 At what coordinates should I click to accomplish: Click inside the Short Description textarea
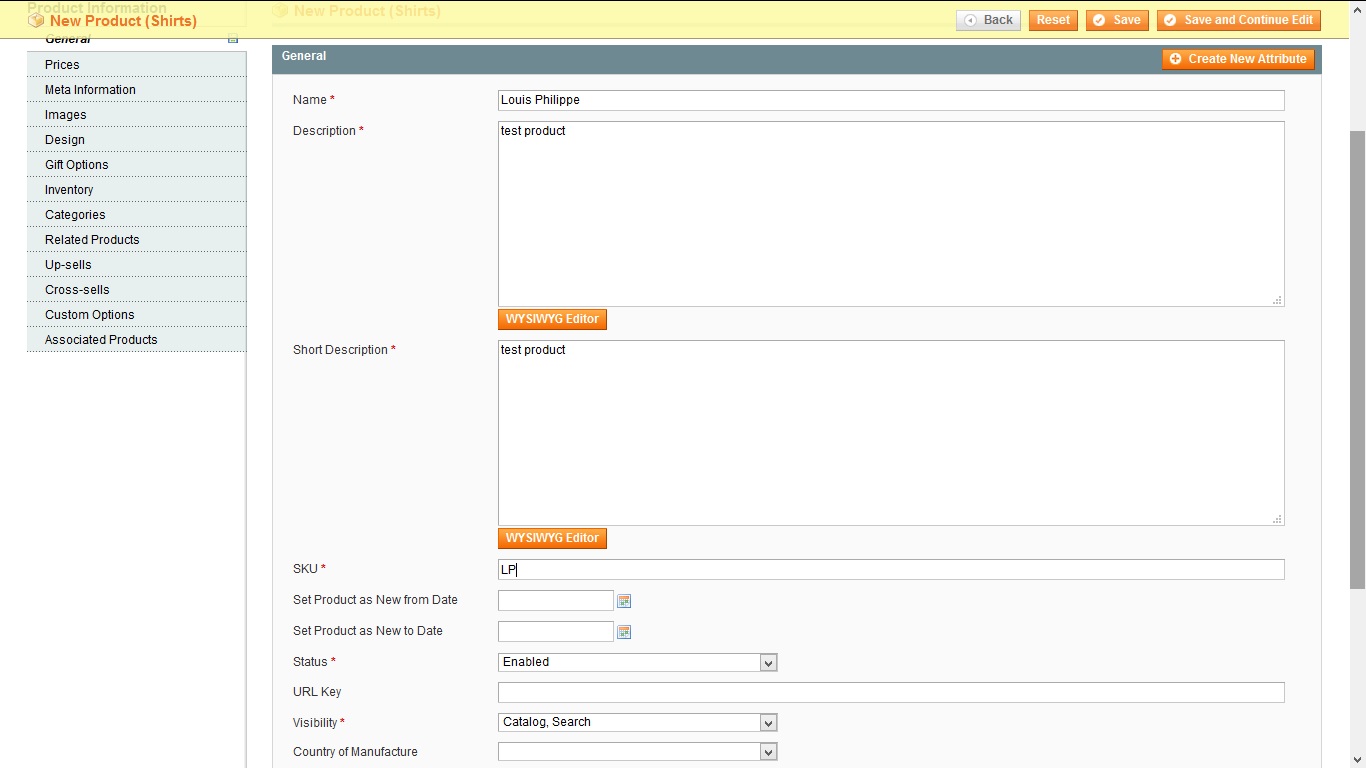coord(891,433)
